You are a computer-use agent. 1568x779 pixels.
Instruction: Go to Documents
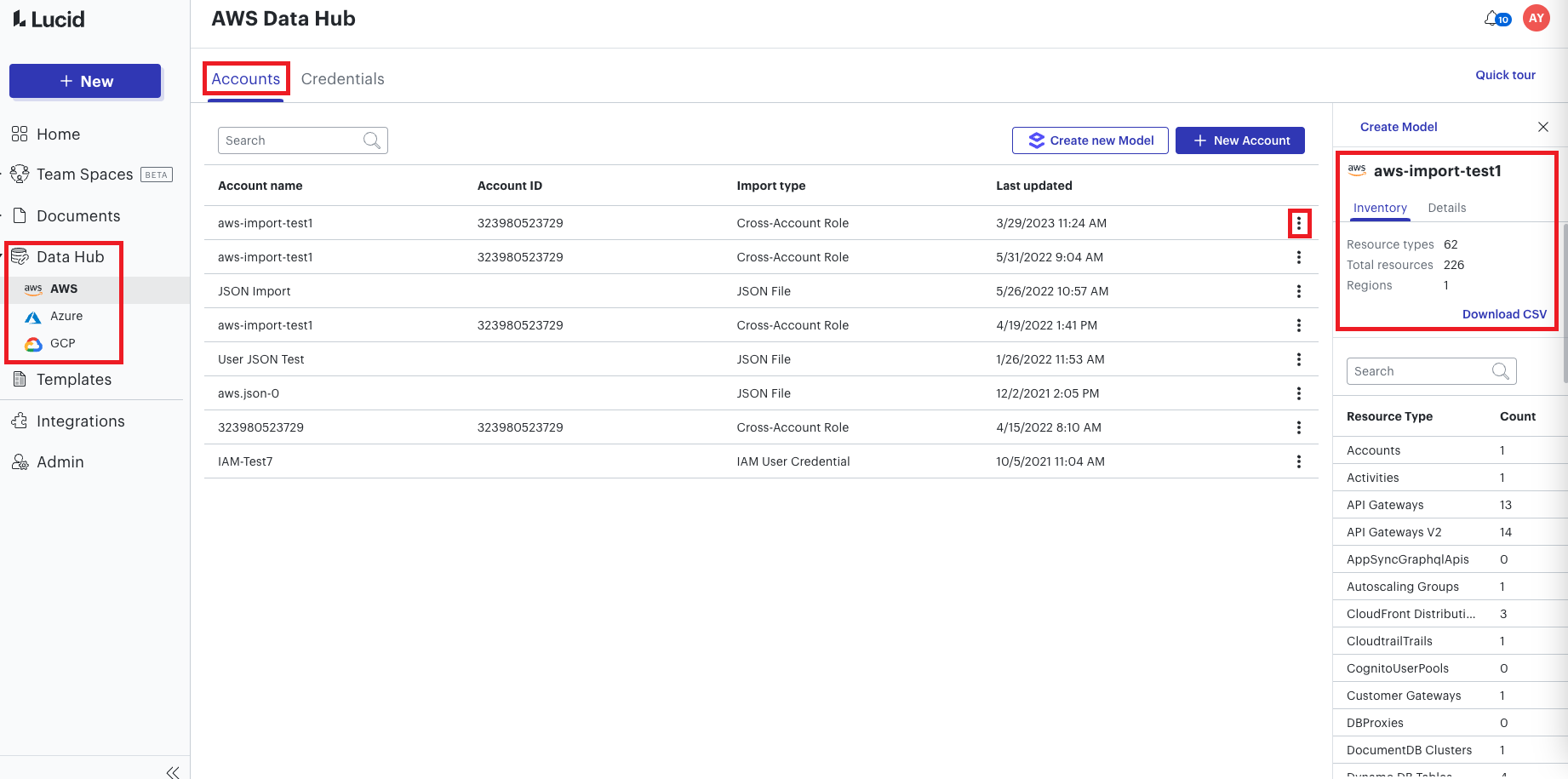[x=77, y=215]
